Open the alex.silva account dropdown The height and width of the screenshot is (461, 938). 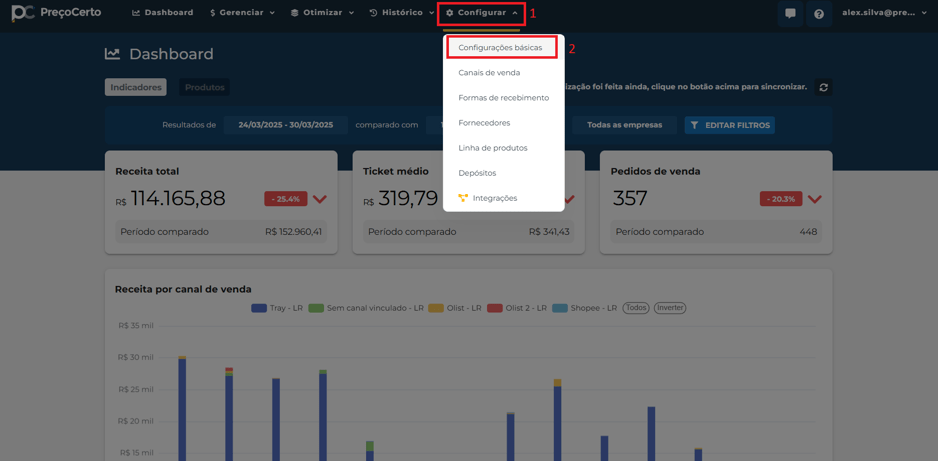(x=884, y=13)
